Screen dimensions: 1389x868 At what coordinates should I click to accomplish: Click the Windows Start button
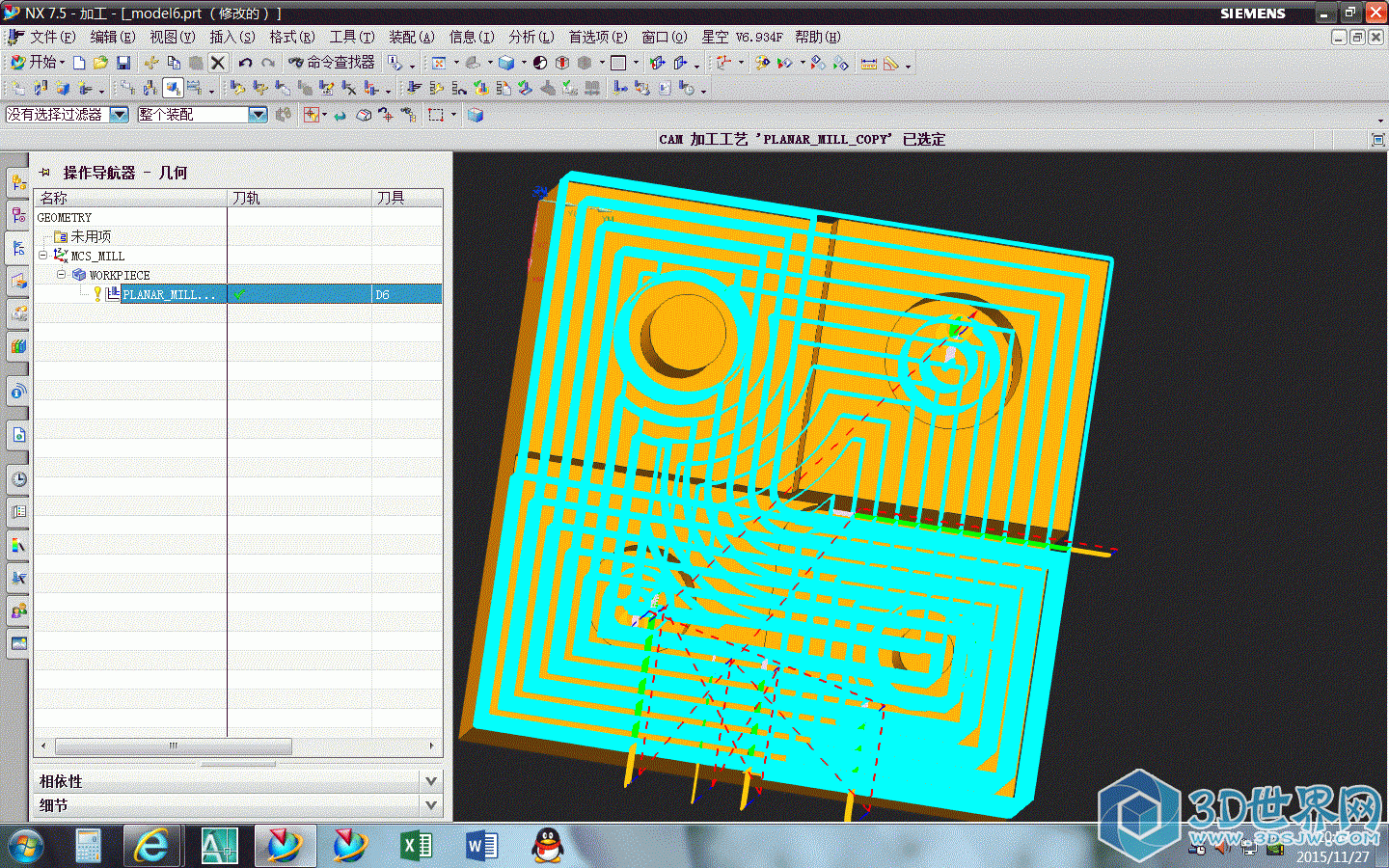pyautogui.click(x=24, y=847)
